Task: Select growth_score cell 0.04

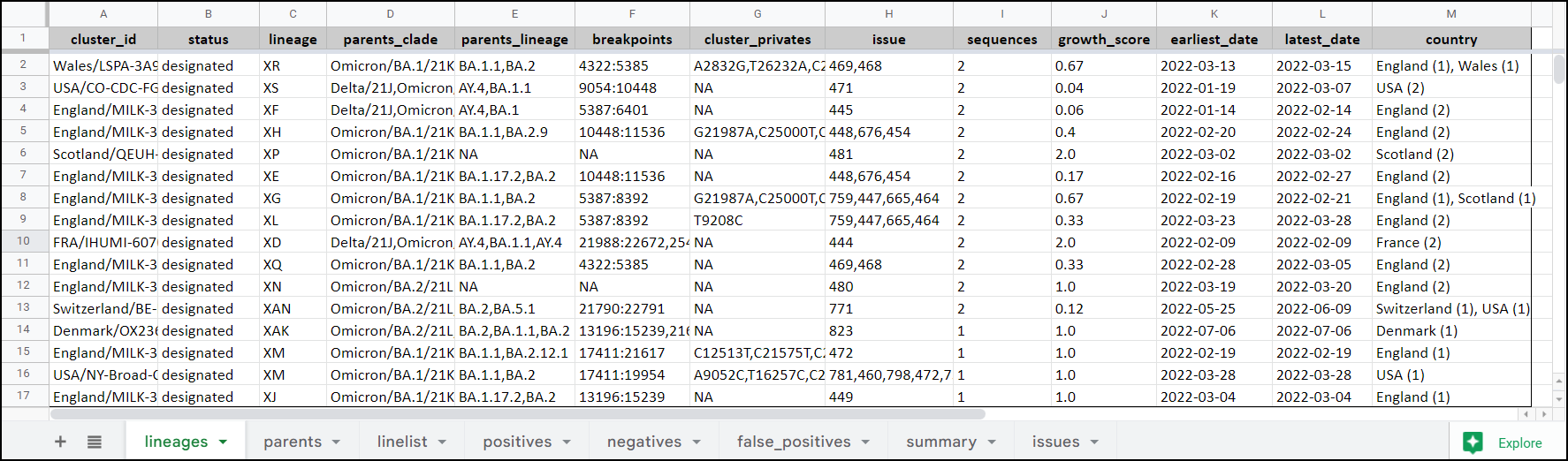Action: pos(1104,87)
